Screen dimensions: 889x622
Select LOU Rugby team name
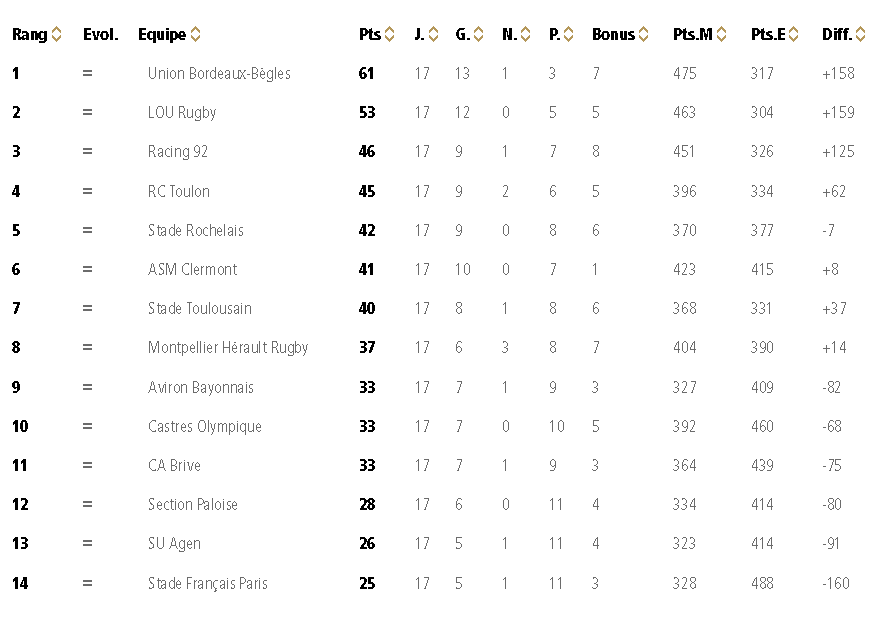click(x=182, y=113)
